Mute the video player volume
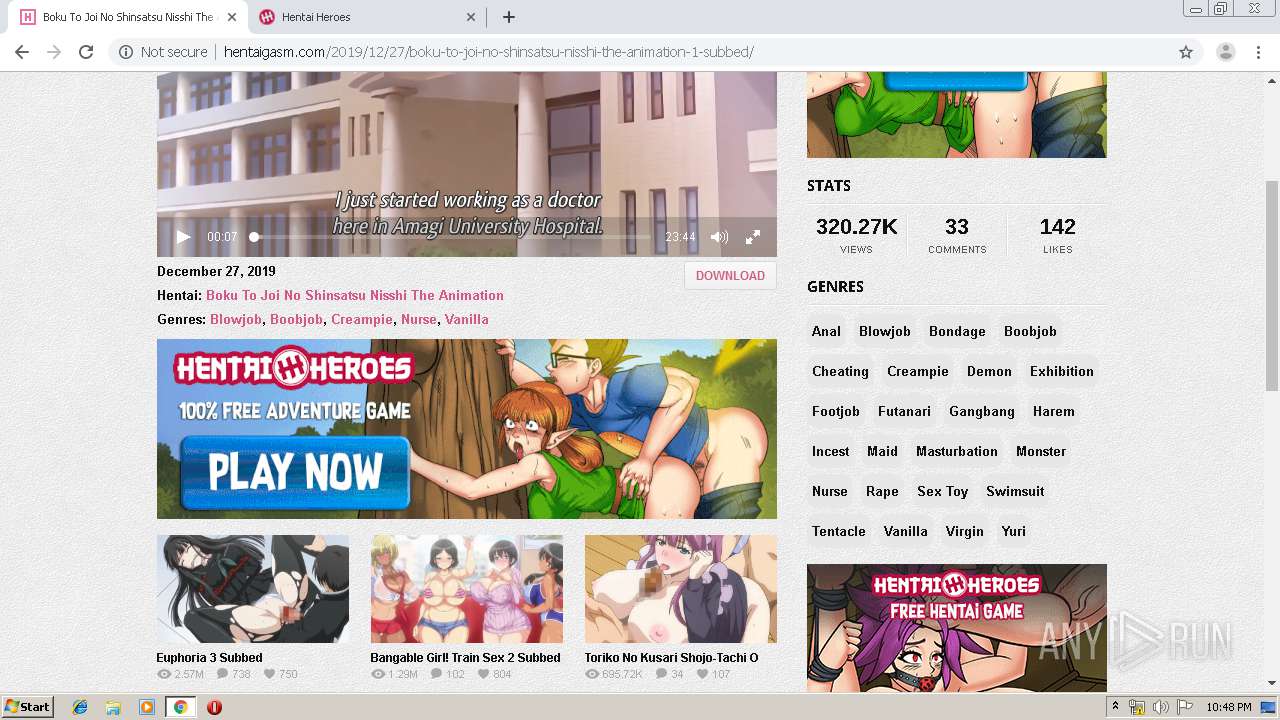This screenshot has width=1280, height=720. pos(719,237)
